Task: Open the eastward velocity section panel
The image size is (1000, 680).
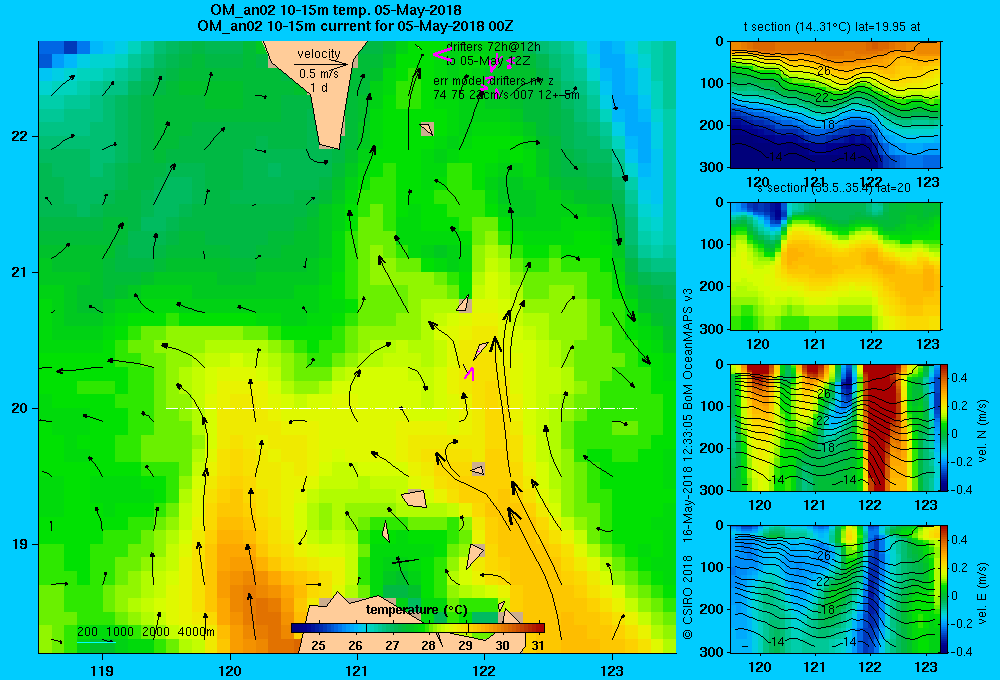Action: pyautogui.click(x=835, y=589)
